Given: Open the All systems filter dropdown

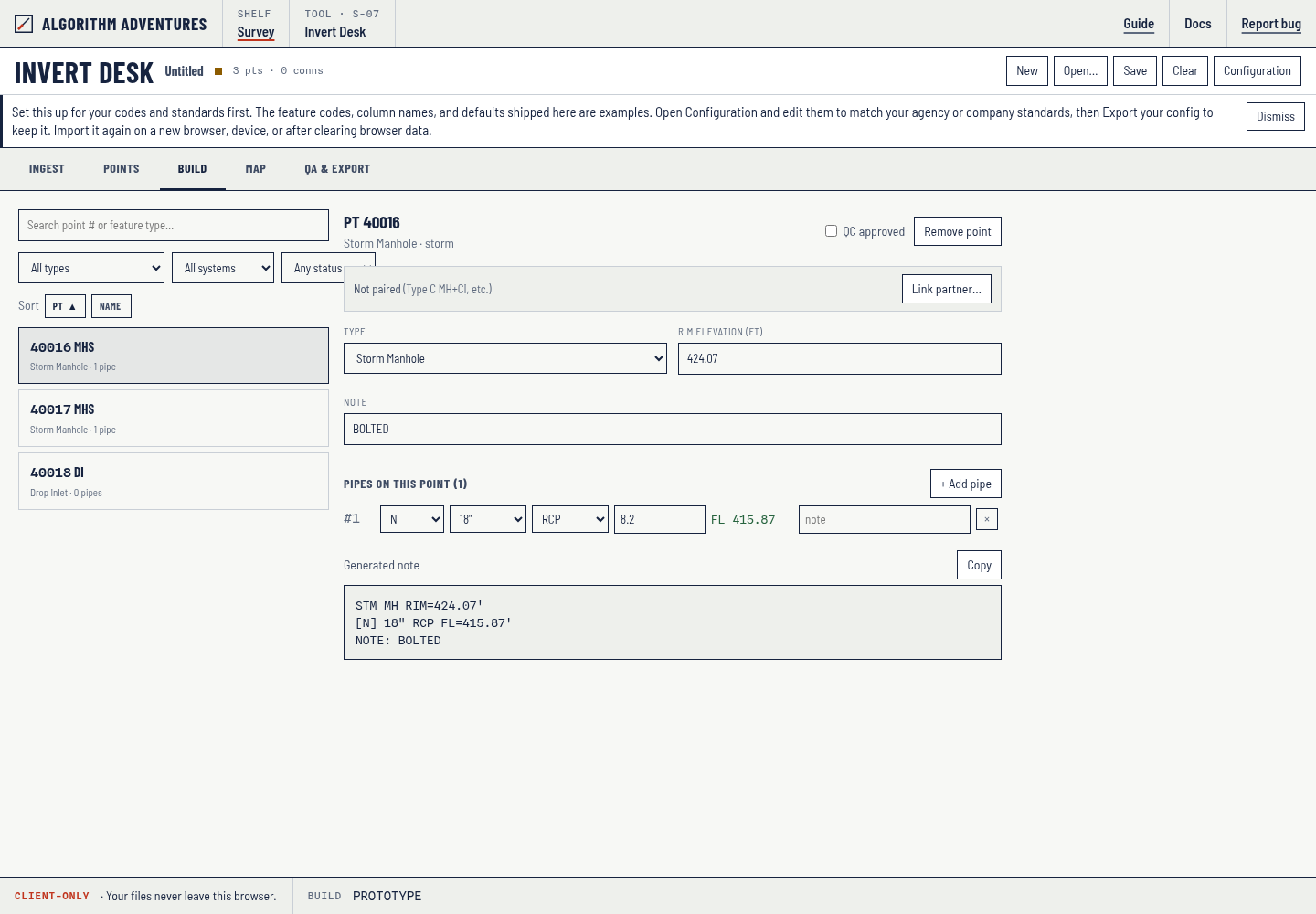Looking at the screenshot, I should coord(223,268).
